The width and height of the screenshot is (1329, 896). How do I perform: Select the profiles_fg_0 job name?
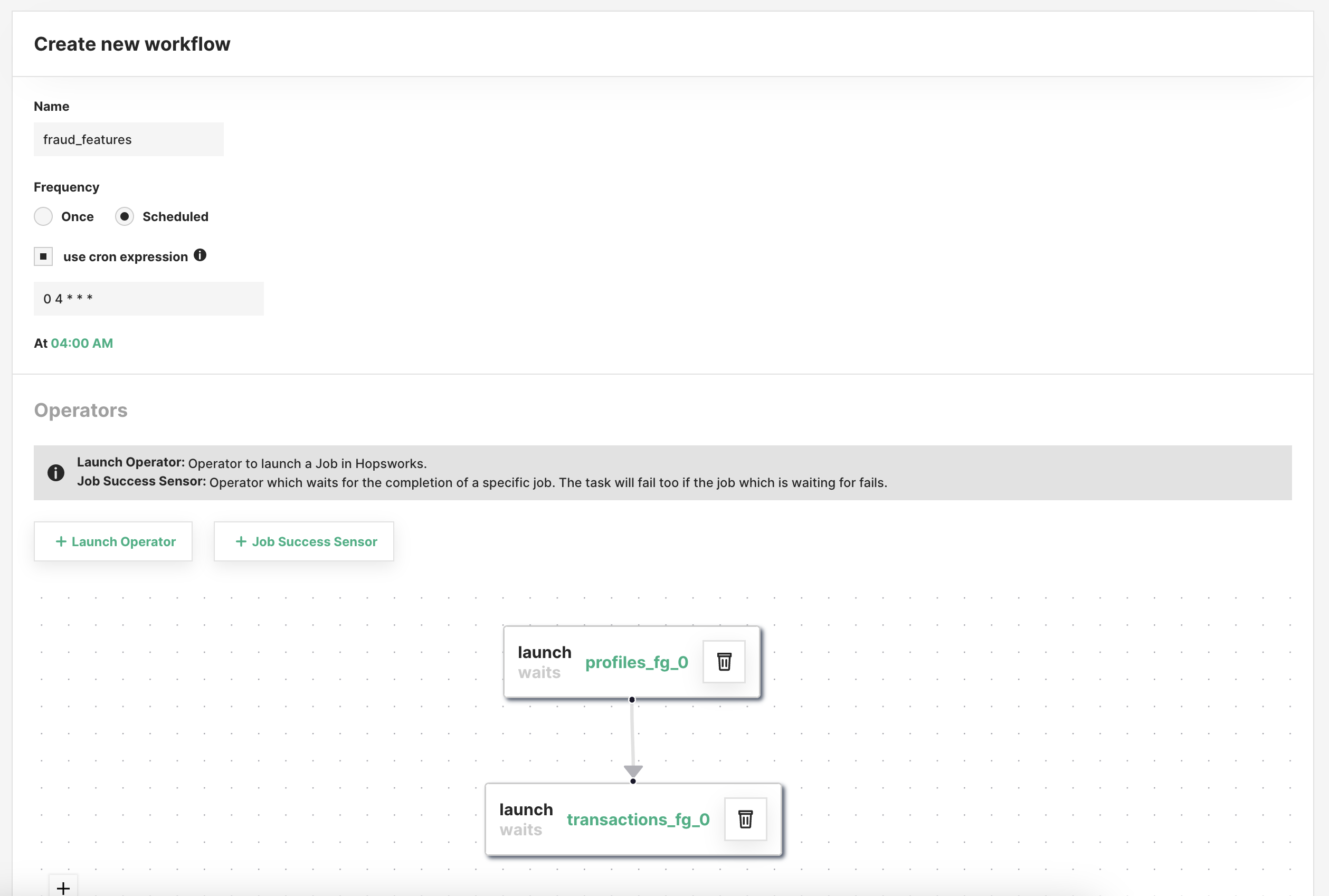[637, 662]
